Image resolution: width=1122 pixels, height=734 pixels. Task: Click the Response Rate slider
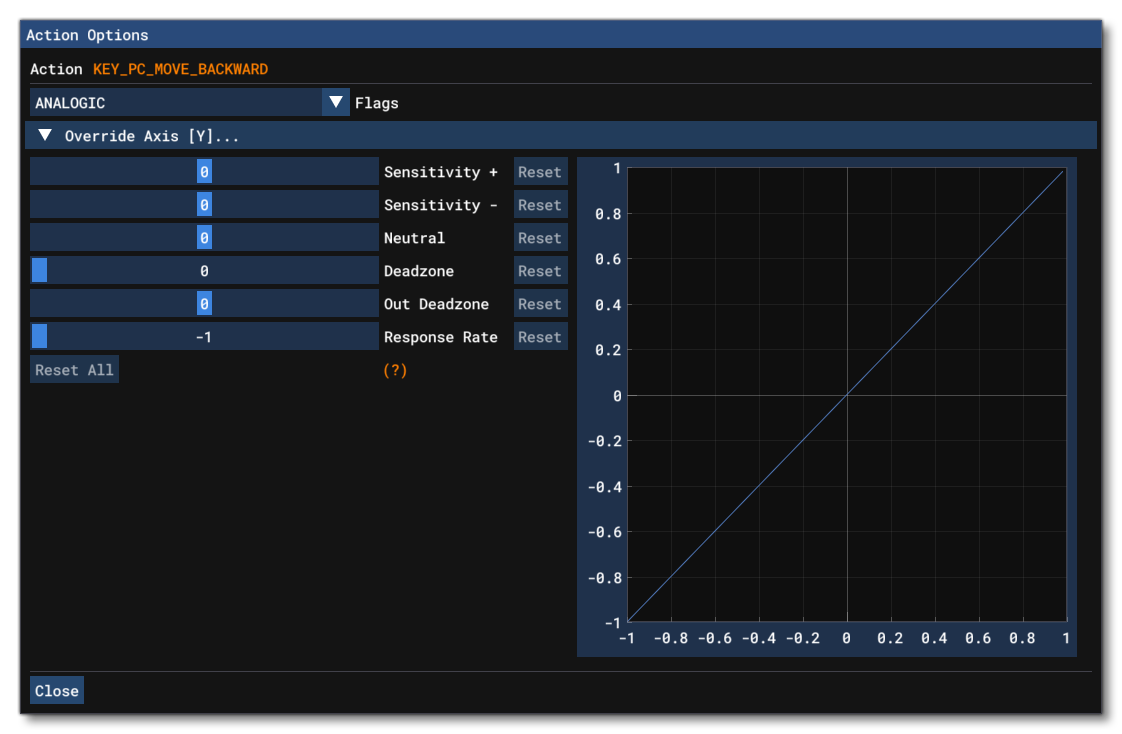click(x=204, y=337)
